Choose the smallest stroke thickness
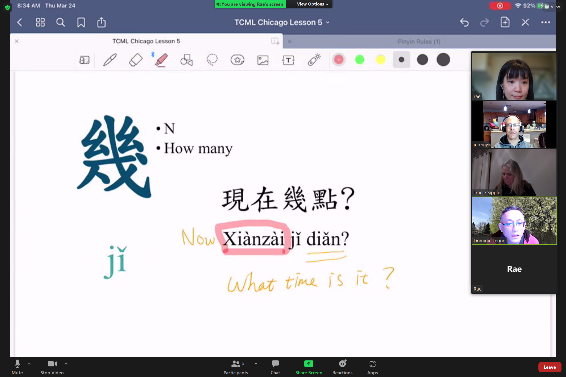 coord(401,60)
